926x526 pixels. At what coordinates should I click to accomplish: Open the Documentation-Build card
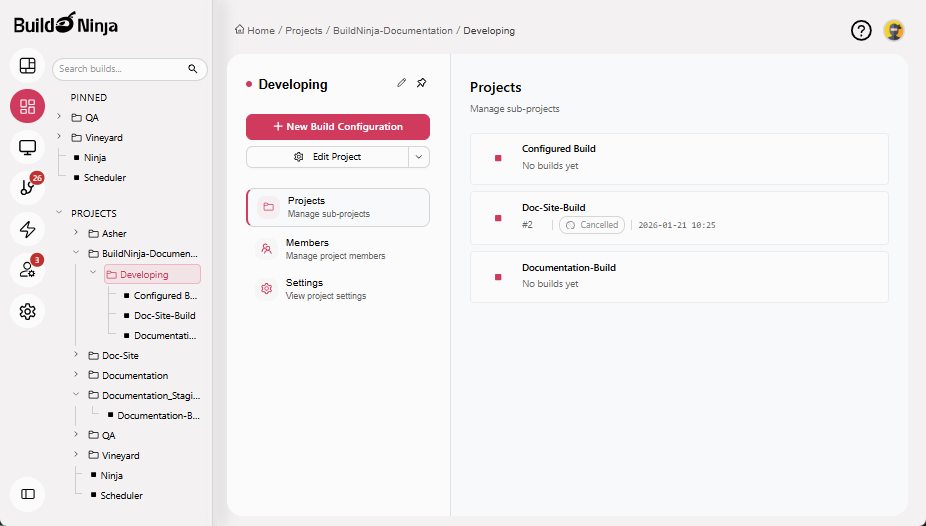click(679, 277)
